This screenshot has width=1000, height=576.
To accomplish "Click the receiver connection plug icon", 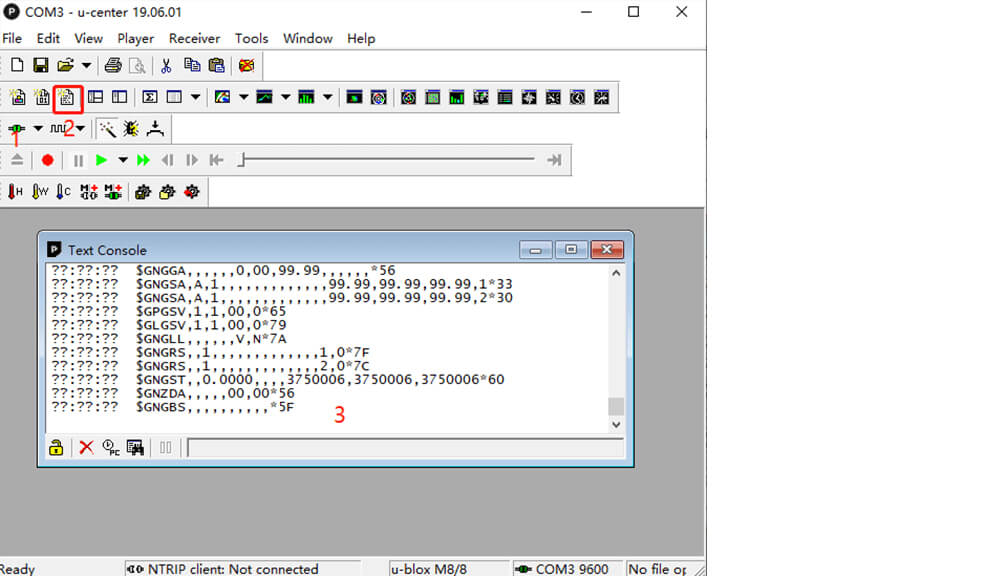I will click(17, 129).
